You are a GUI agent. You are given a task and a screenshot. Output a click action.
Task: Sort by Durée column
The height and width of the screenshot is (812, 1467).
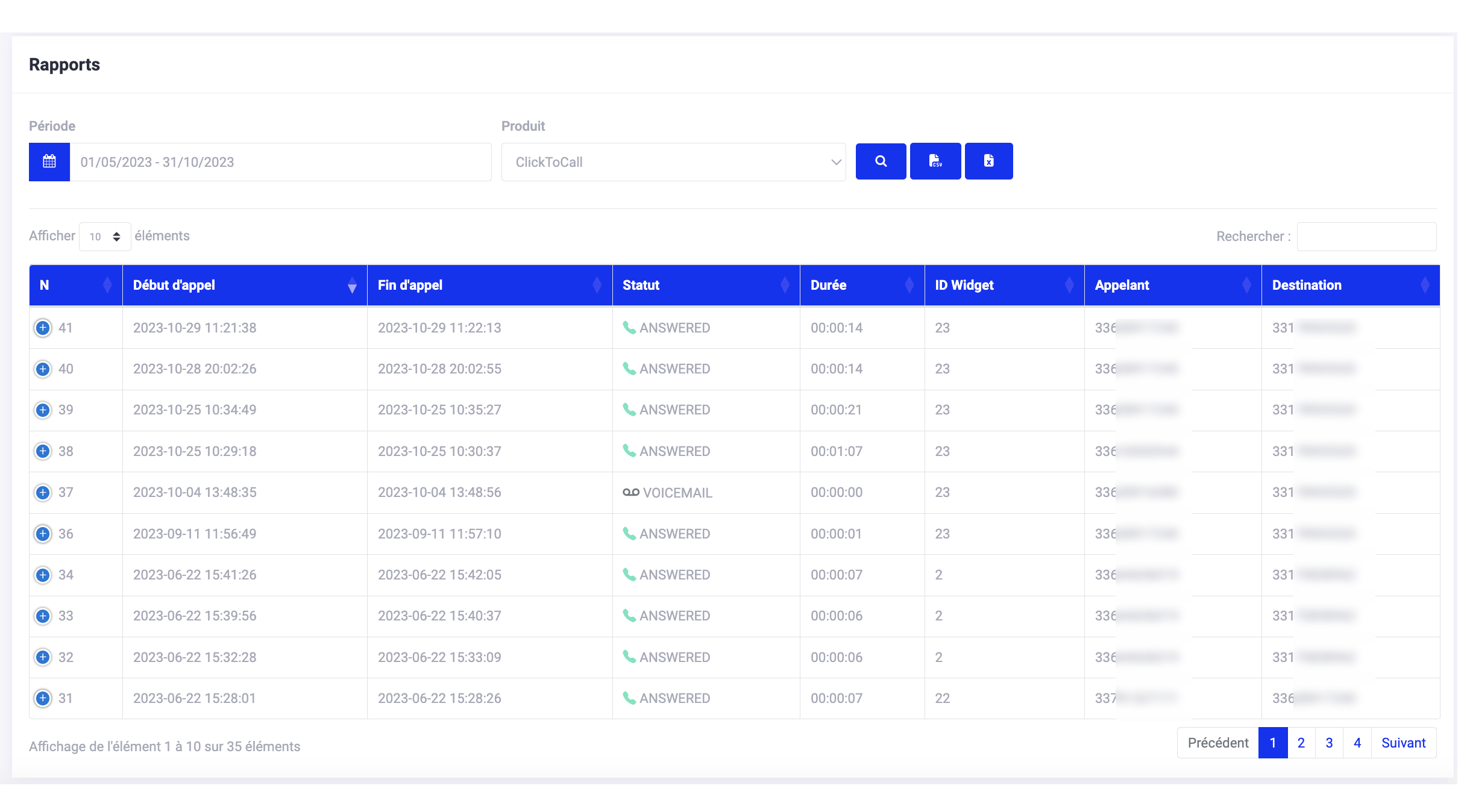[862, 285]
